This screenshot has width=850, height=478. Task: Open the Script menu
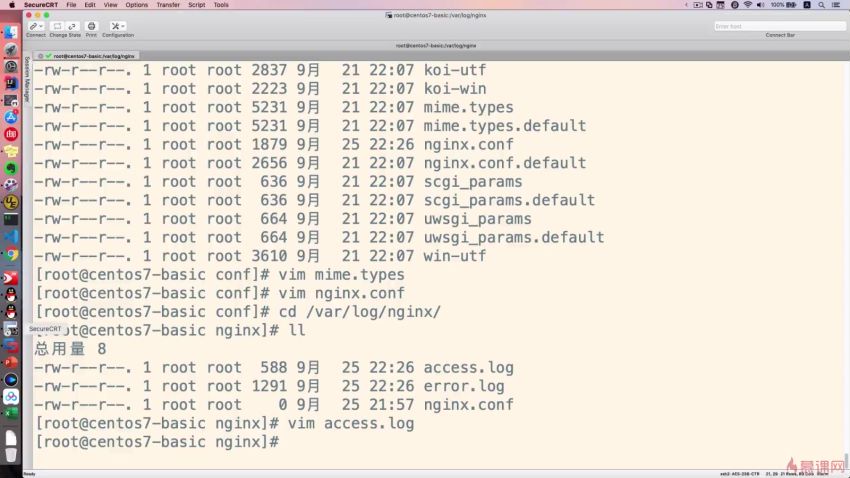click(196, 5)
